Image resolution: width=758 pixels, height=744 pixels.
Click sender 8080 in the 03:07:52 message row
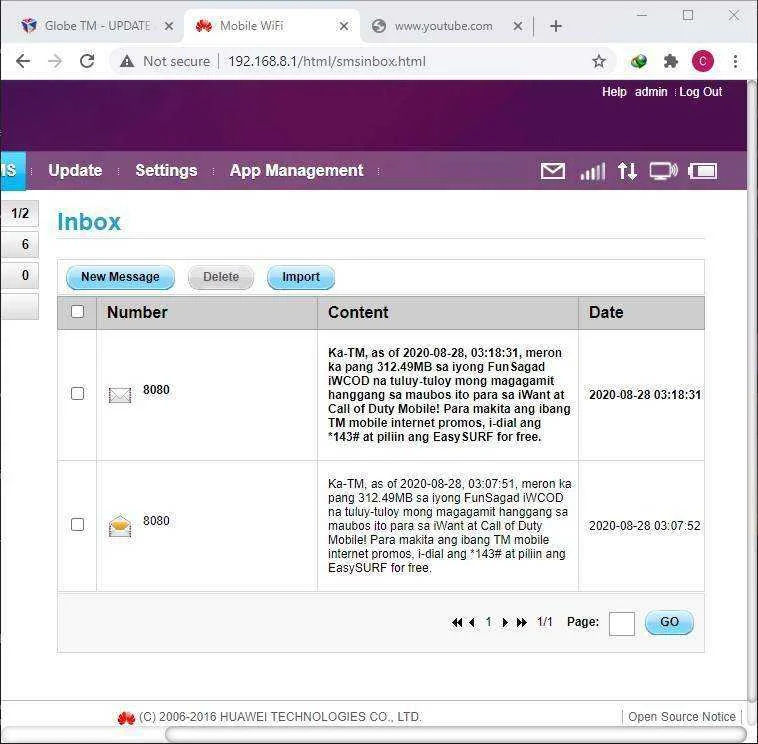156,521
